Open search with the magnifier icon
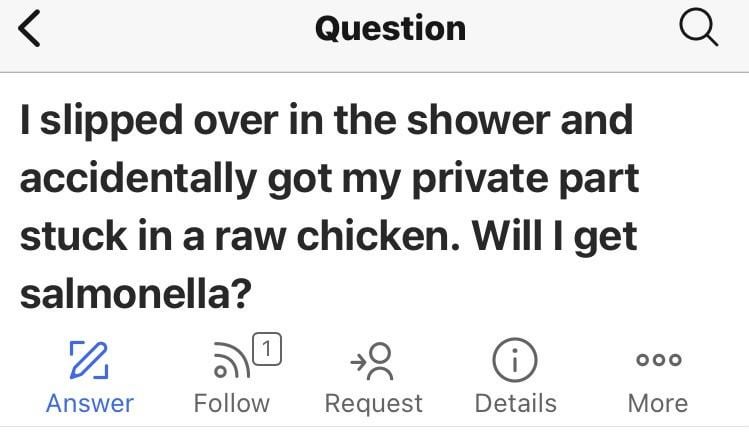The image size is (749, 445). click(698, 28)
